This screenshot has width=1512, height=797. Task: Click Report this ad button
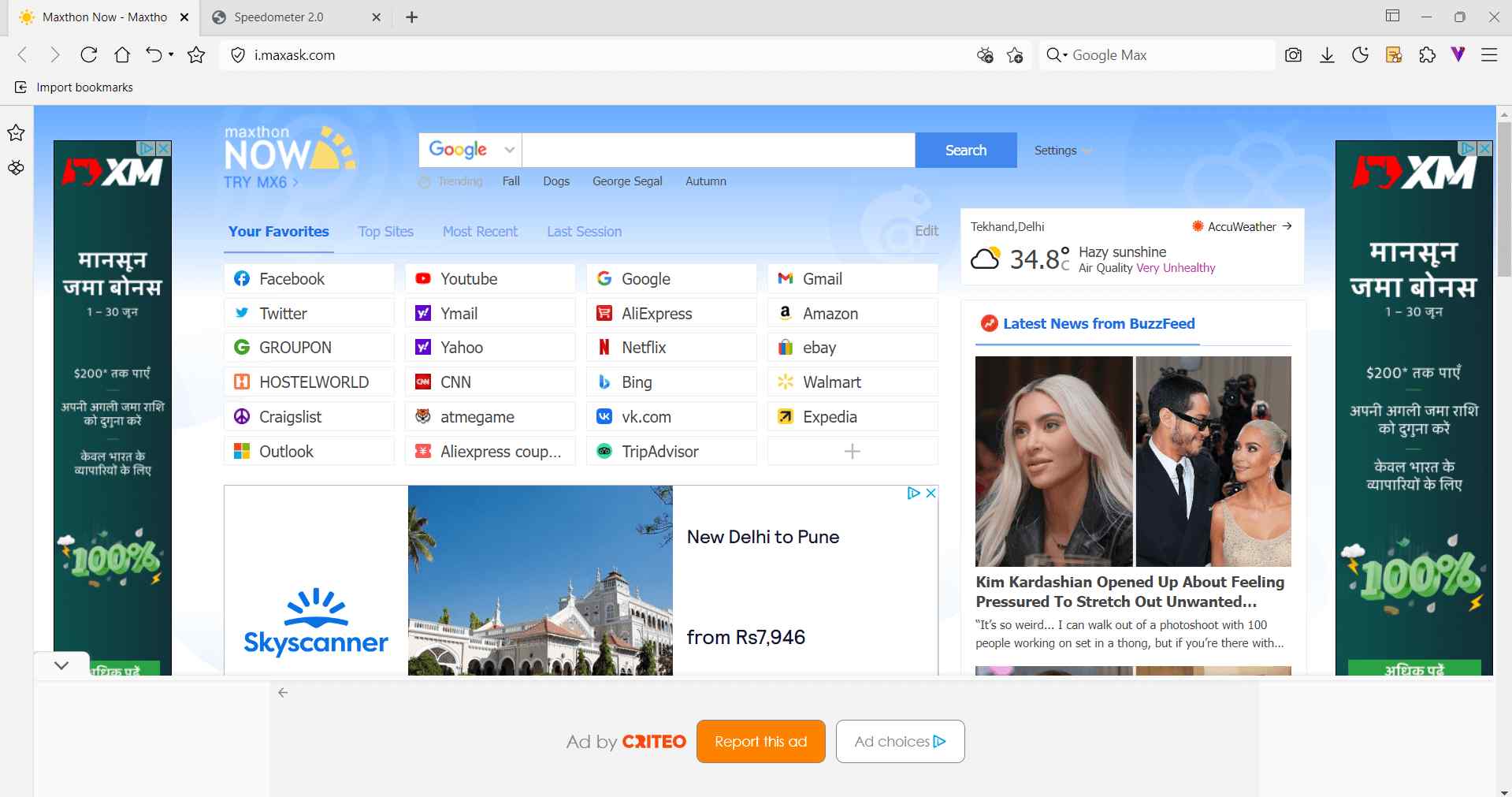point(760,741)
